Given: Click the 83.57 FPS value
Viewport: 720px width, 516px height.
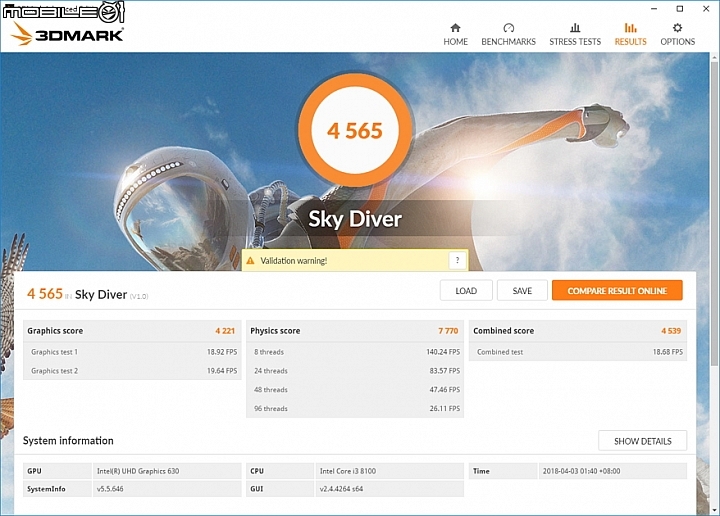Looking at the screenshot, I should pos(444,371).
